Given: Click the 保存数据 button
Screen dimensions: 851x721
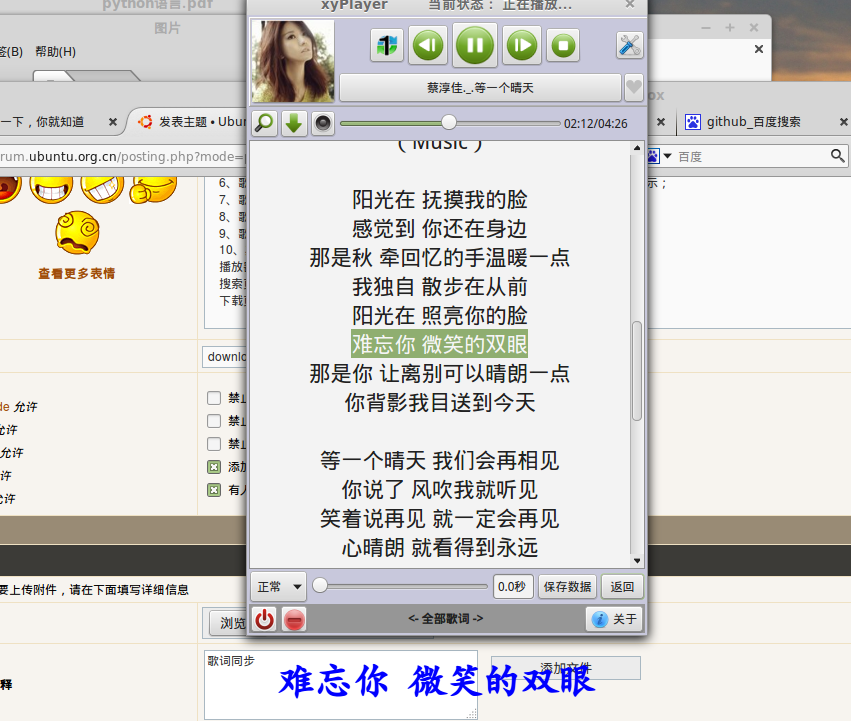Looking at the screenshot, I should [567, 586].
